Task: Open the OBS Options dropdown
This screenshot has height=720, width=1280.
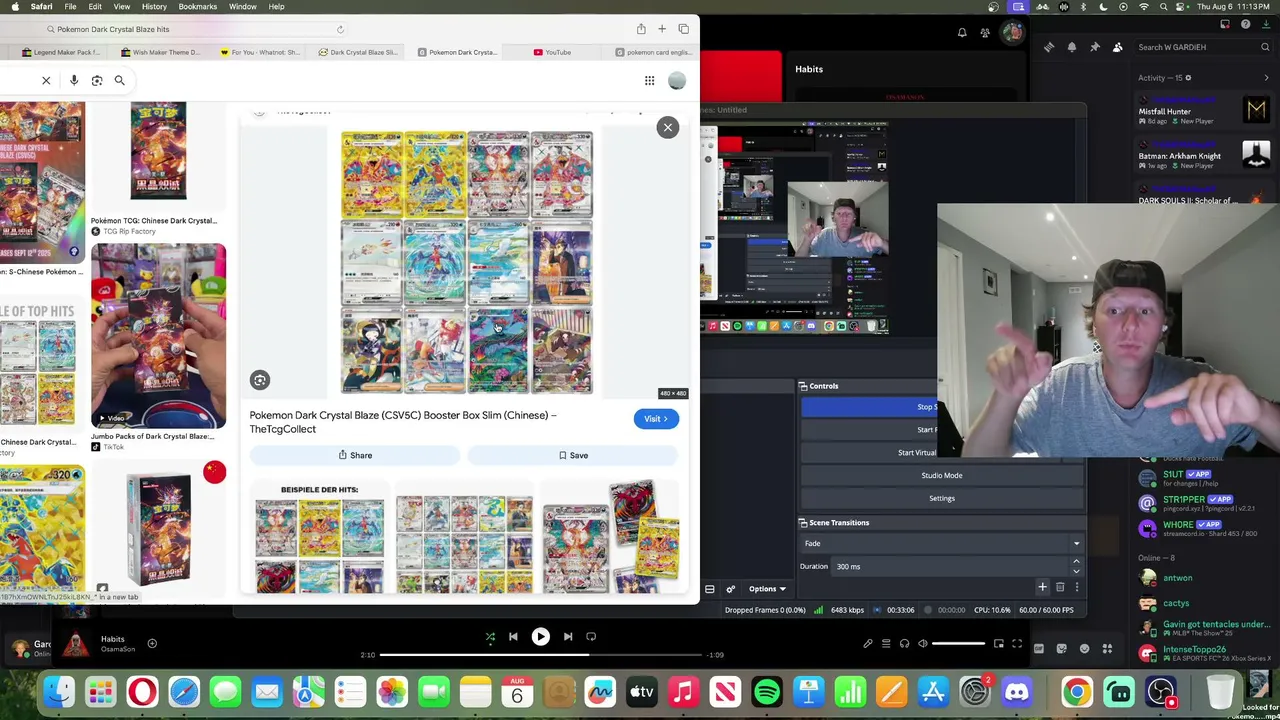Action: point(767,589)
